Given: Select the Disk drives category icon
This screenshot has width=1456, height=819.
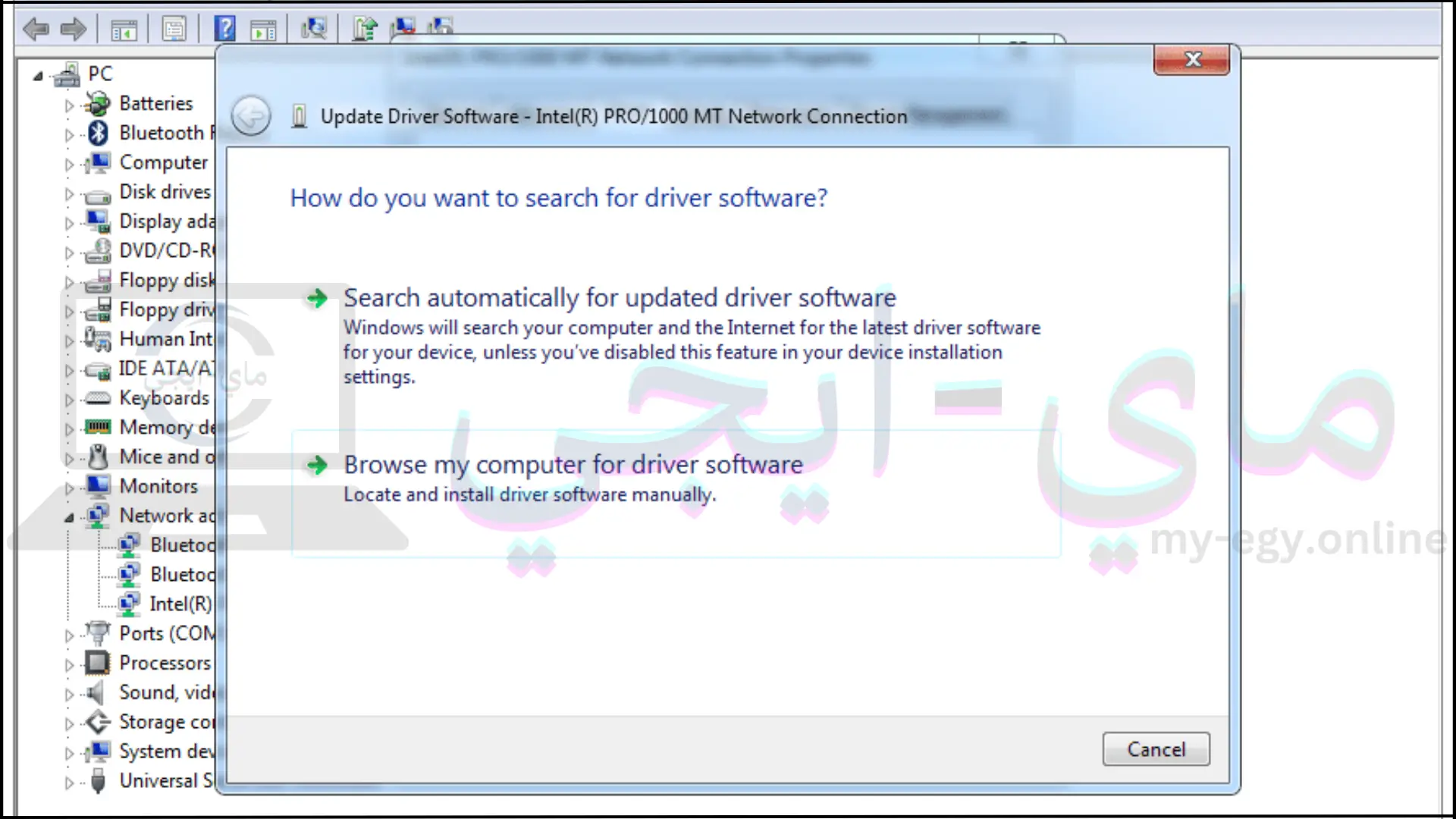Looking at the screenshot, I should click(98, 196).
